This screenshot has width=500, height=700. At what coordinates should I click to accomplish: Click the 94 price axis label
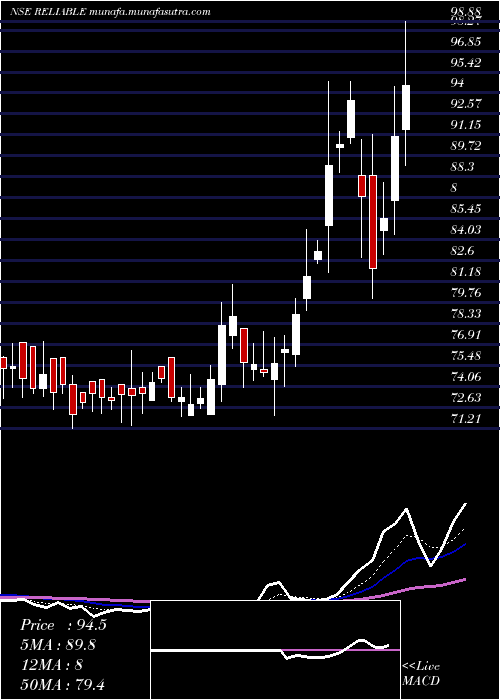tap(458, 83)
